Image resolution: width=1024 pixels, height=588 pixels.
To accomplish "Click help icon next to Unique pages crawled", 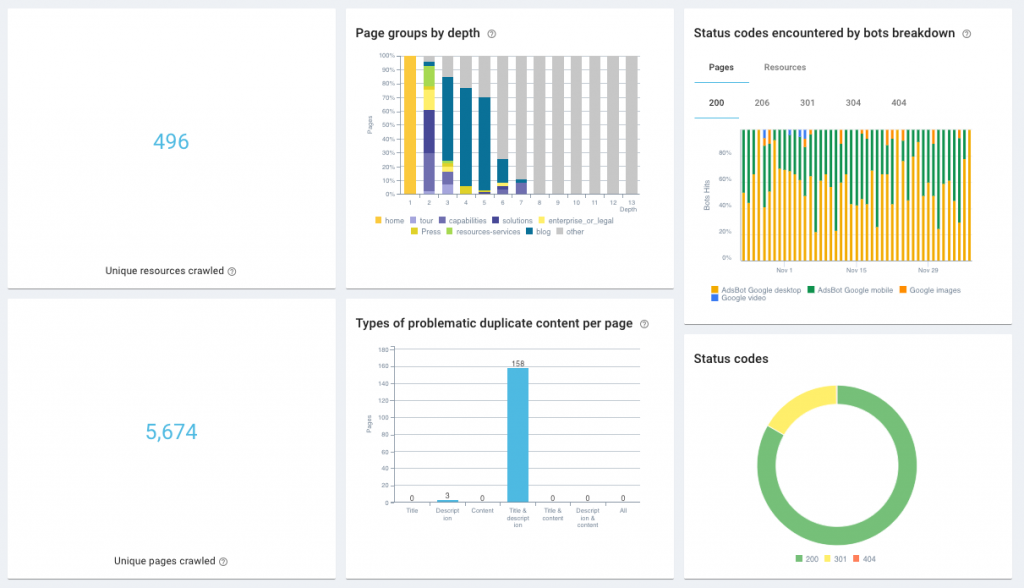I will point(223,562).
